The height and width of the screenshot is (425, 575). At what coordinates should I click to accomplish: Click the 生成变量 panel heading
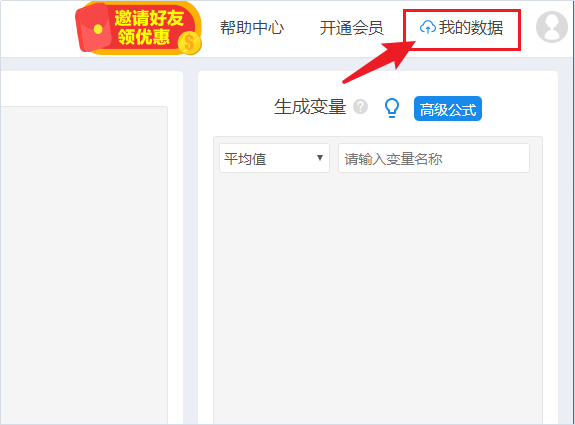tap(310, 107)
